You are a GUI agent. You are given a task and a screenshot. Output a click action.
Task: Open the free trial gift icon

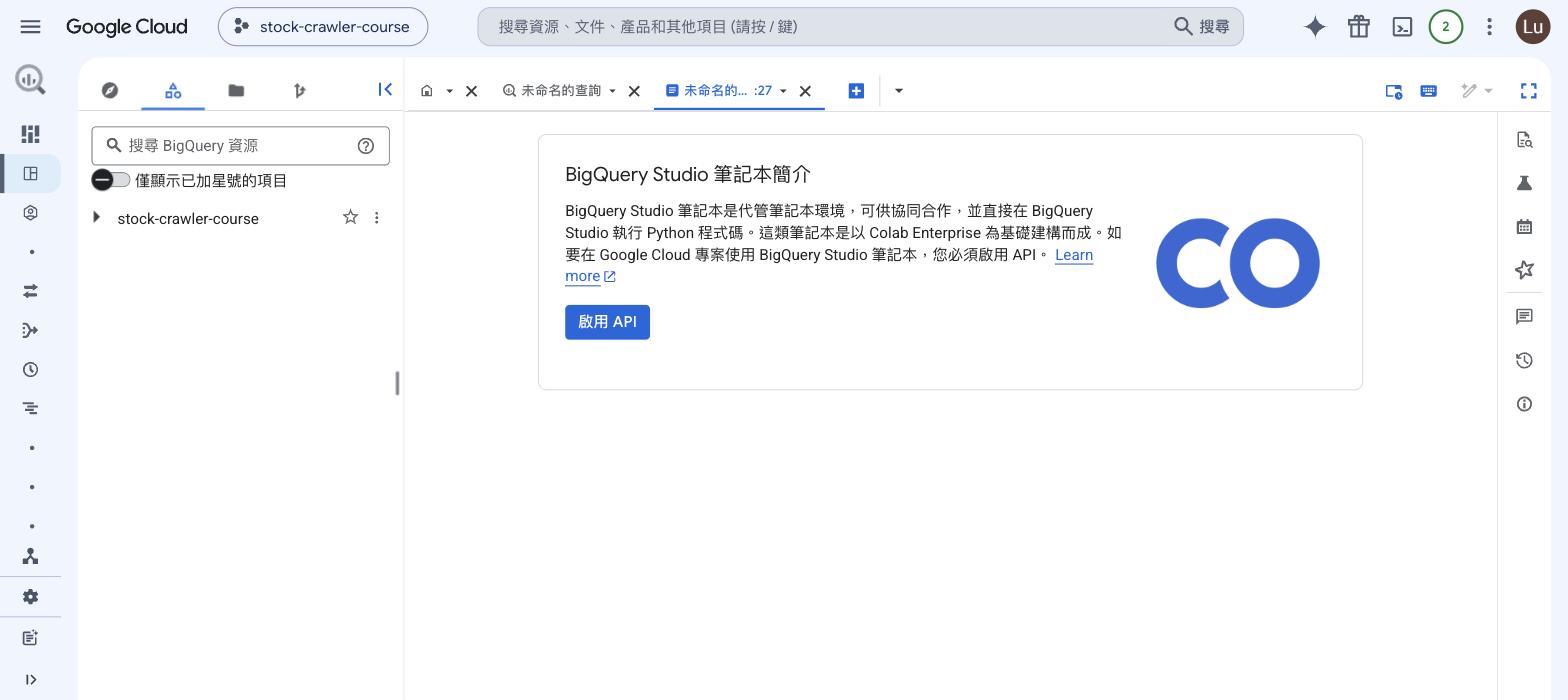pos(1358,27)
